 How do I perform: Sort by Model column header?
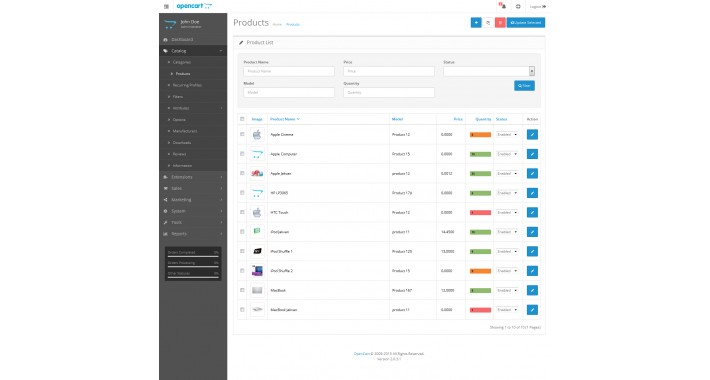tap(397, 119)
